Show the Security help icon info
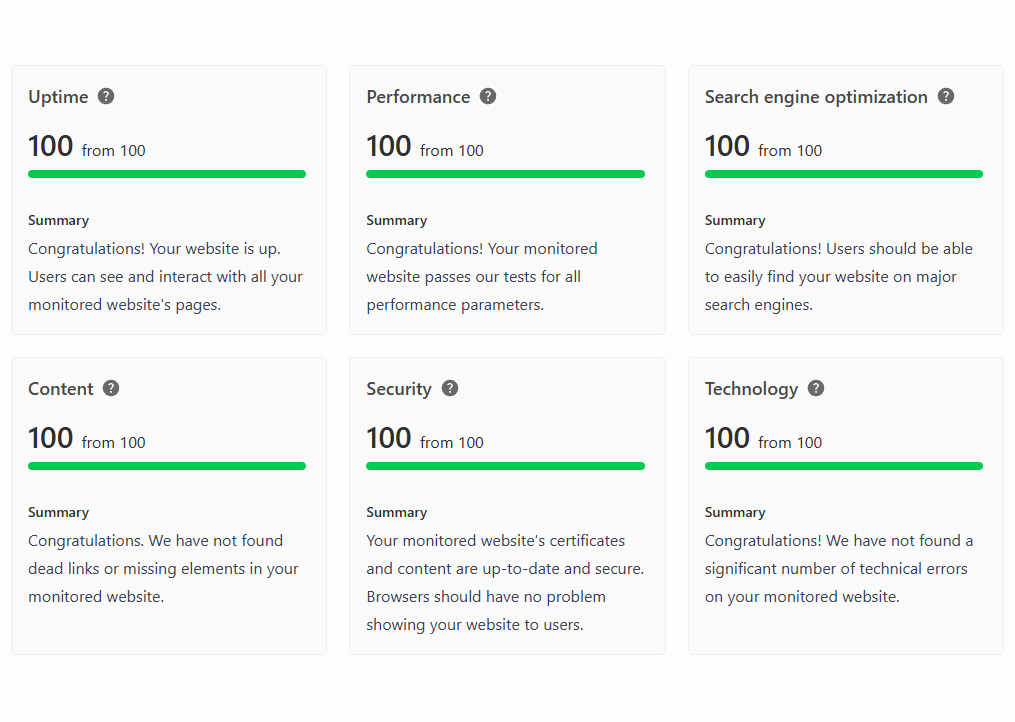Screen dimensions: 1015x722 [x=450, y=388]
